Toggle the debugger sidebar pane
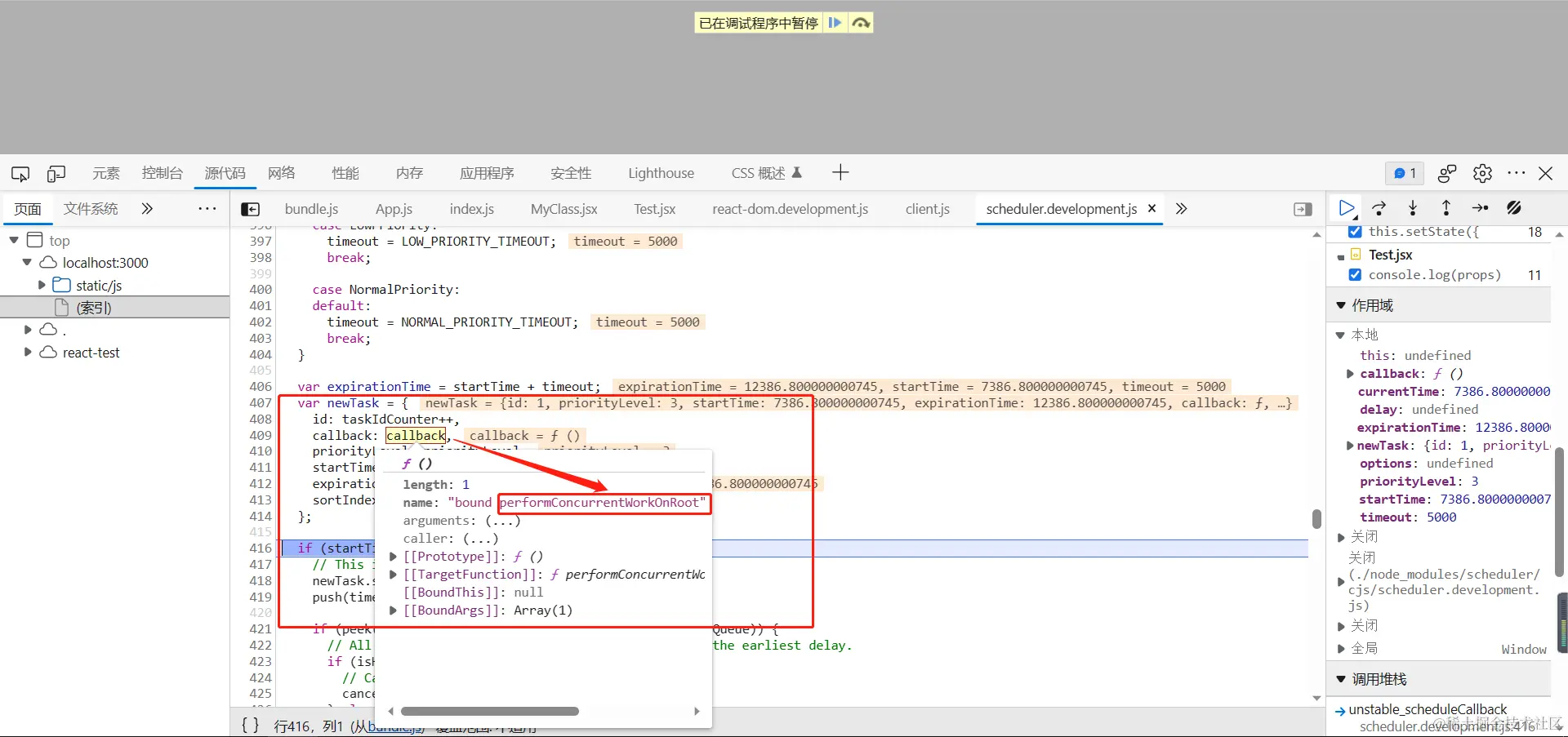This screenshot has height=737, width=1568. (1303, 209)
